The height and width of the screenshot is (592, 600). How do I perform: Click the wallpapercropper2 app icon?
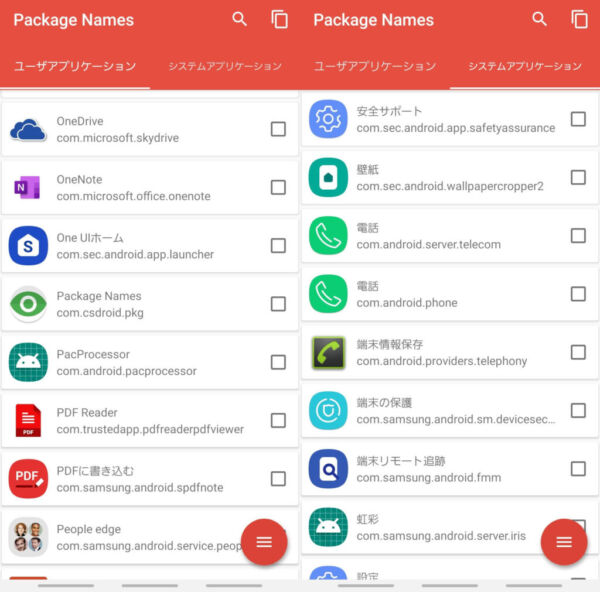pos(328,177)
